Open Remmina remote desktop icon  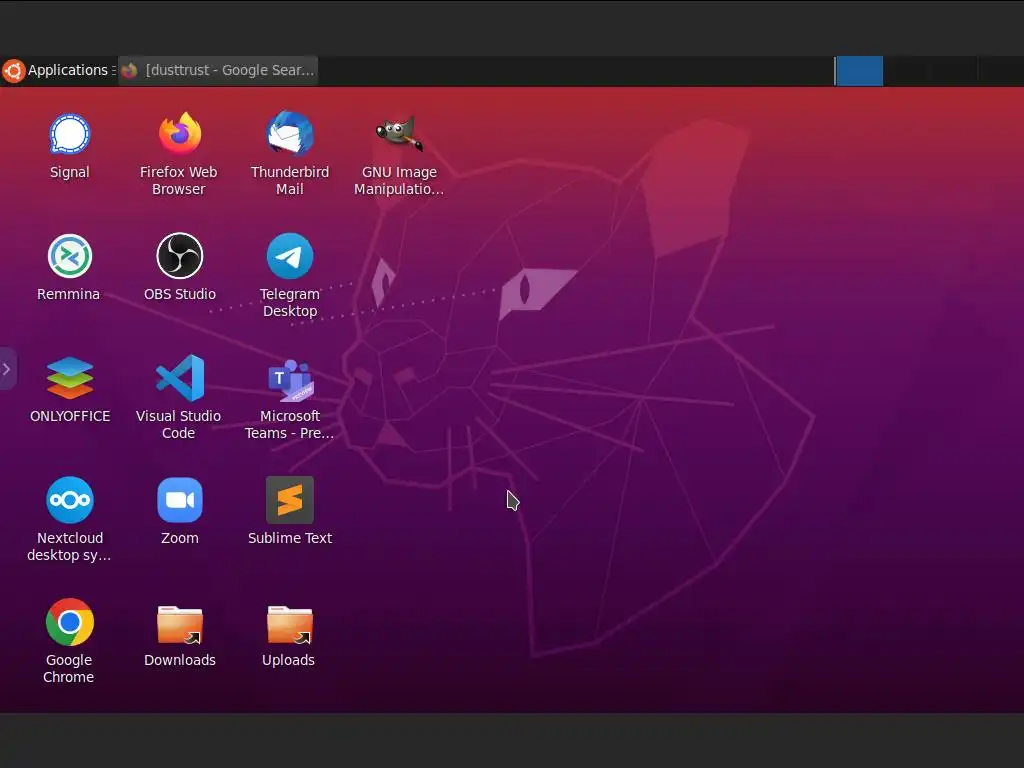pos(70,257)
